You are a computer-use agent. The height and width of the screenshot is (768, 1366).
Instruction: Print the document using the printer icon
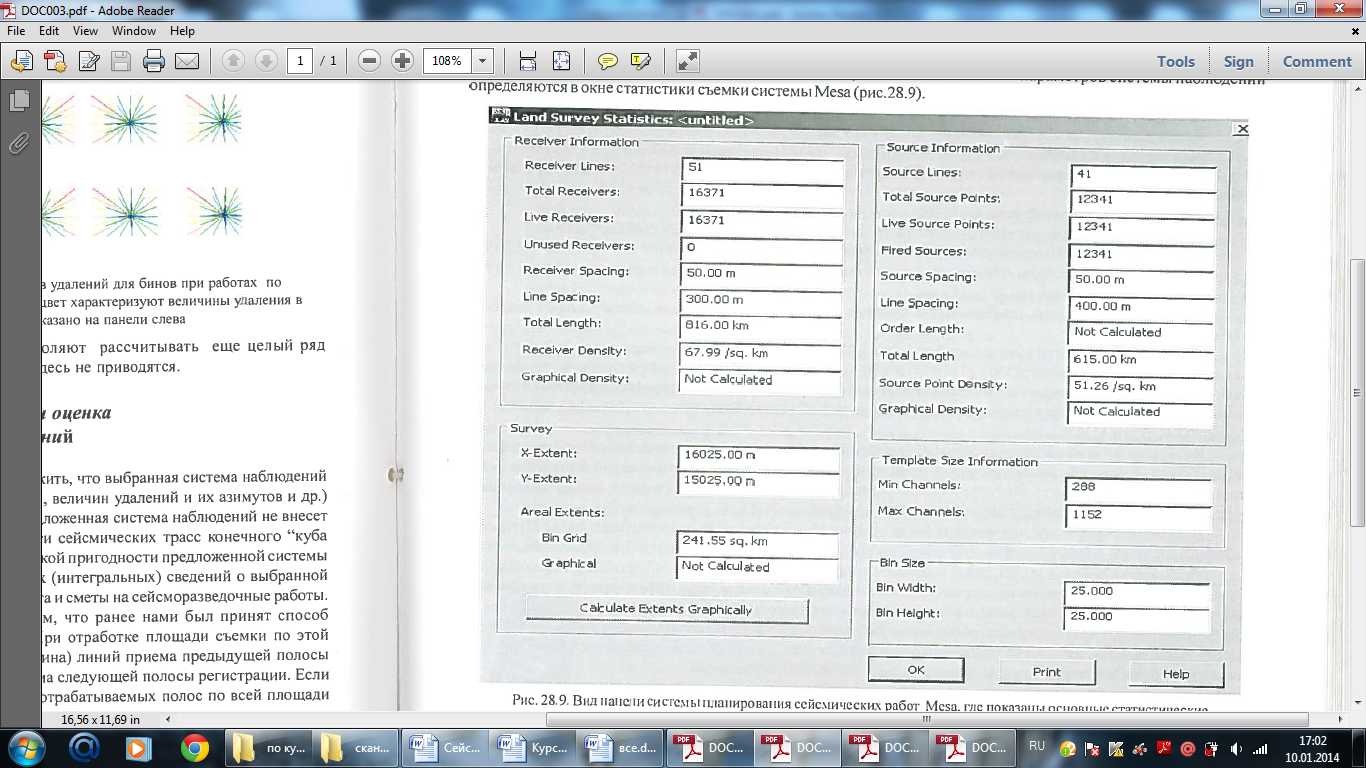(x=154, y=61)
